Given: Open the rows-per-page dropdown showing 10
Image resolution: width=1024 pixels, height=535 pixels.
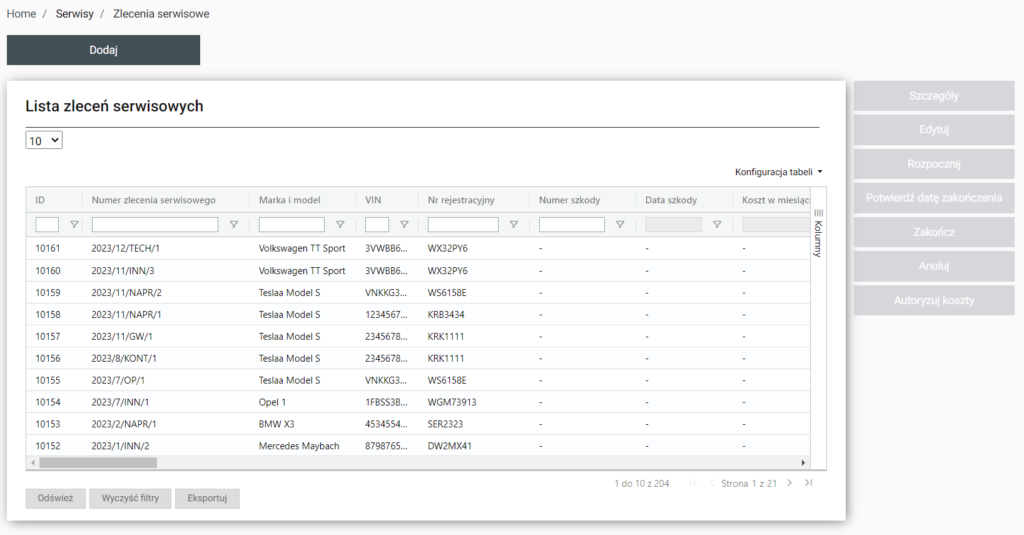Looking at the screenshot, I should point(44,141).
